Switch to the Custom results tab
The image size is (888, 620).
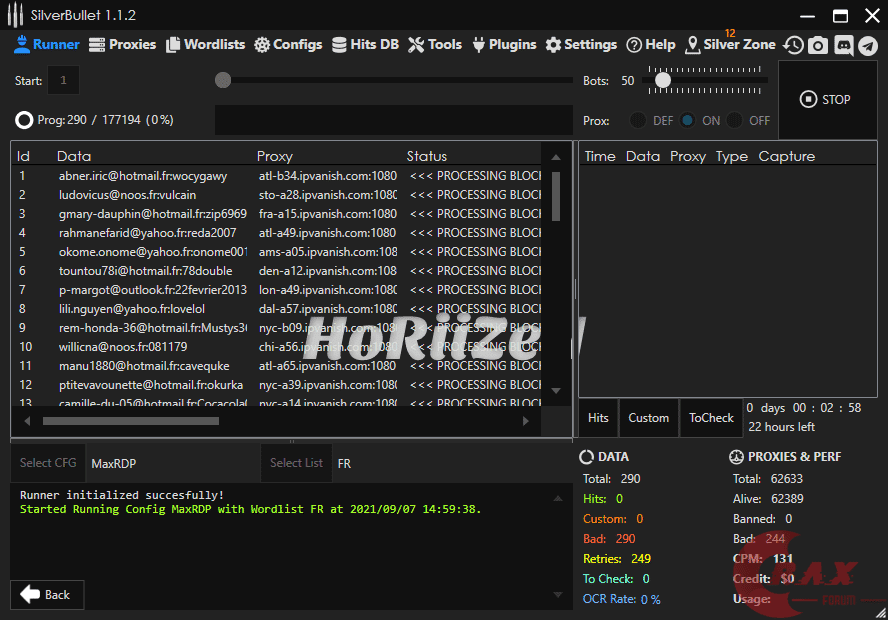(x=648, y=418)
